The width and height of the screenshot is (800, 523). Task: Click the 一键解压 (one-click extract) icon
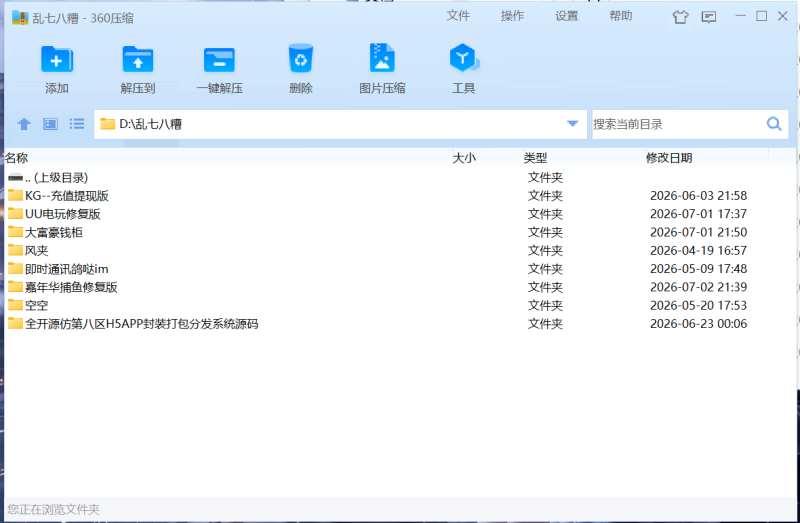click(x=219, y=60)
